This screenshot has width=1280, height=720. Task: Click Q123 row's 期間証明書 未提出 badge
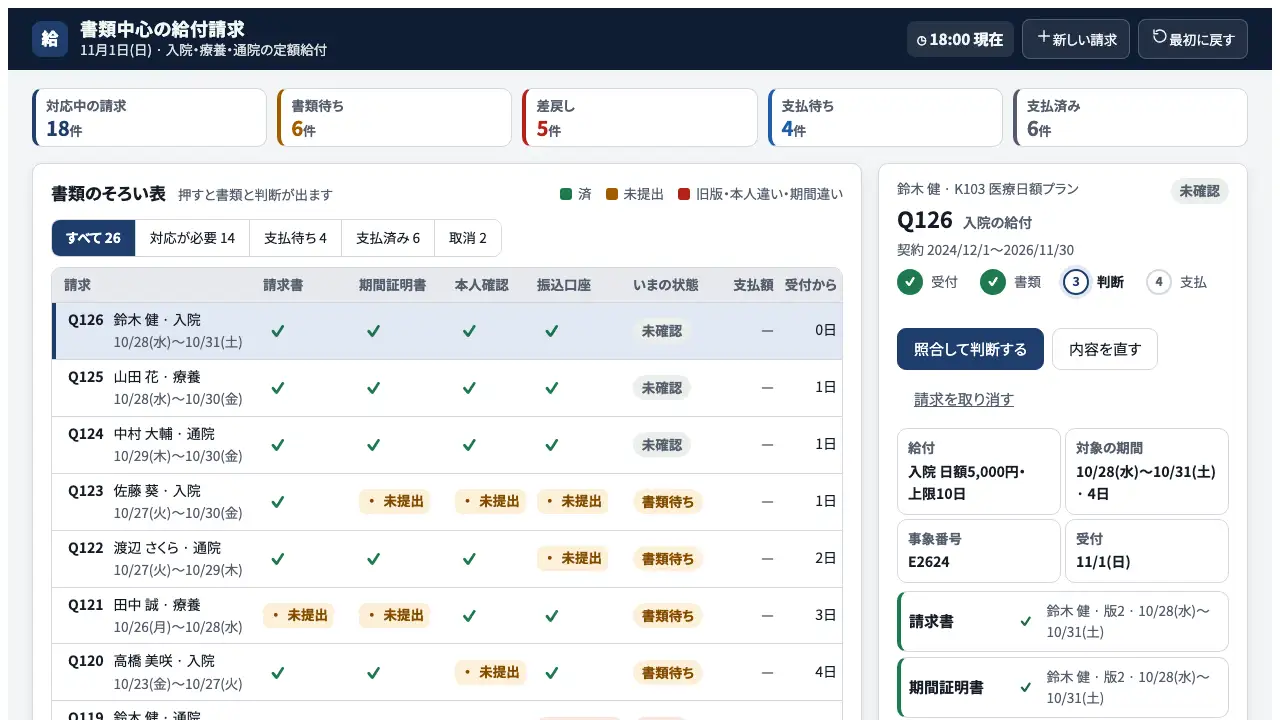coord(394,502)
